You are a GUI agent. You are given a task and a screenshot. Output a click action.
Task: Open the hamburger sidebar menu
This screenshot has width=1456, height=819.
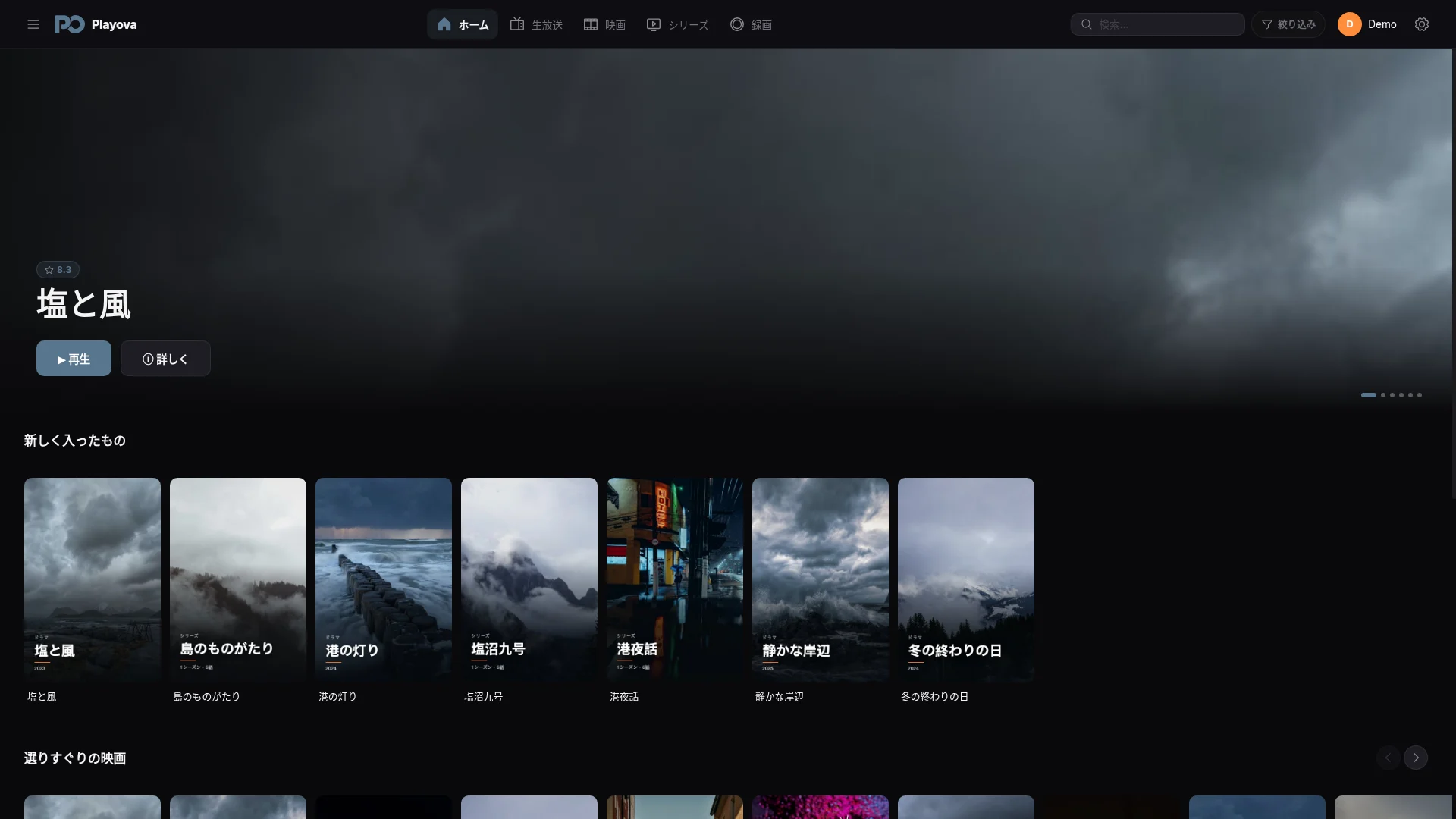[x=33, y=24]
